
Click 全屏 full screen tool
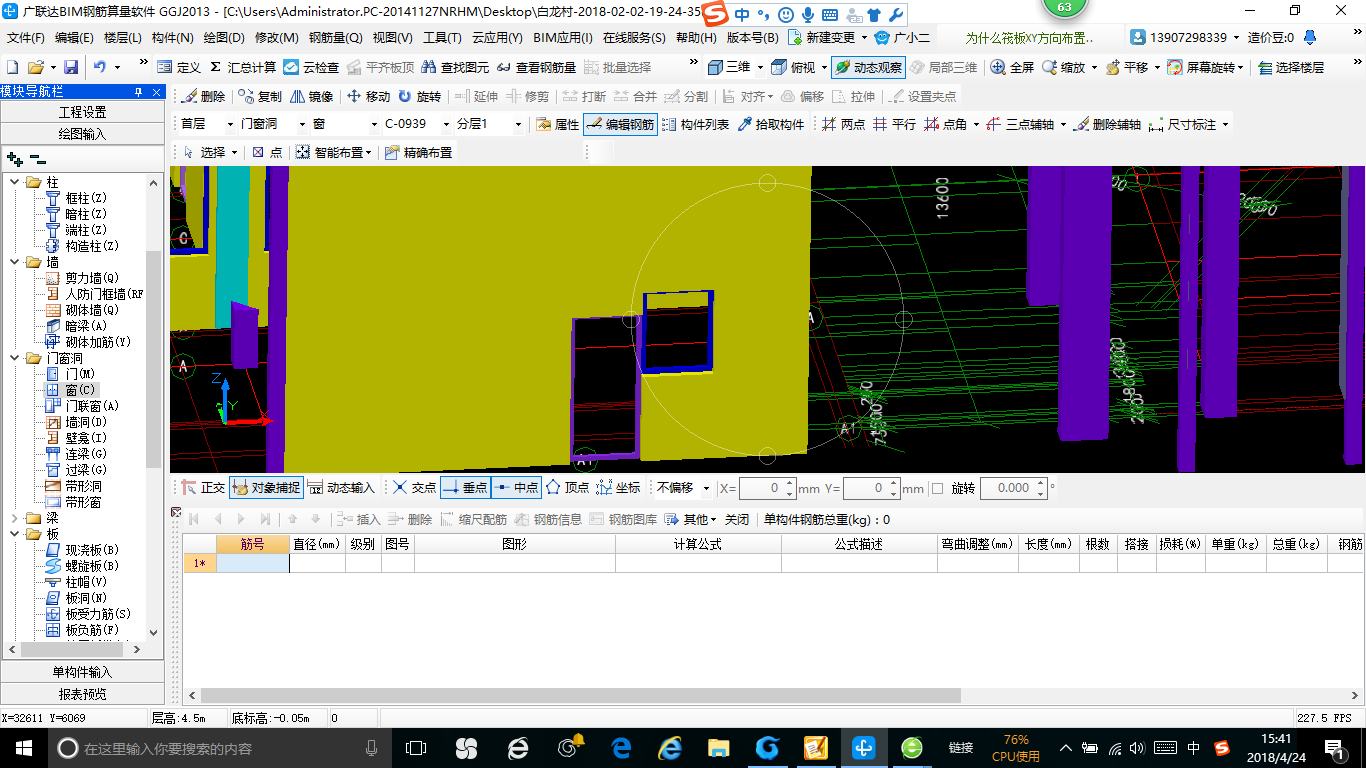click(1012, 67)
